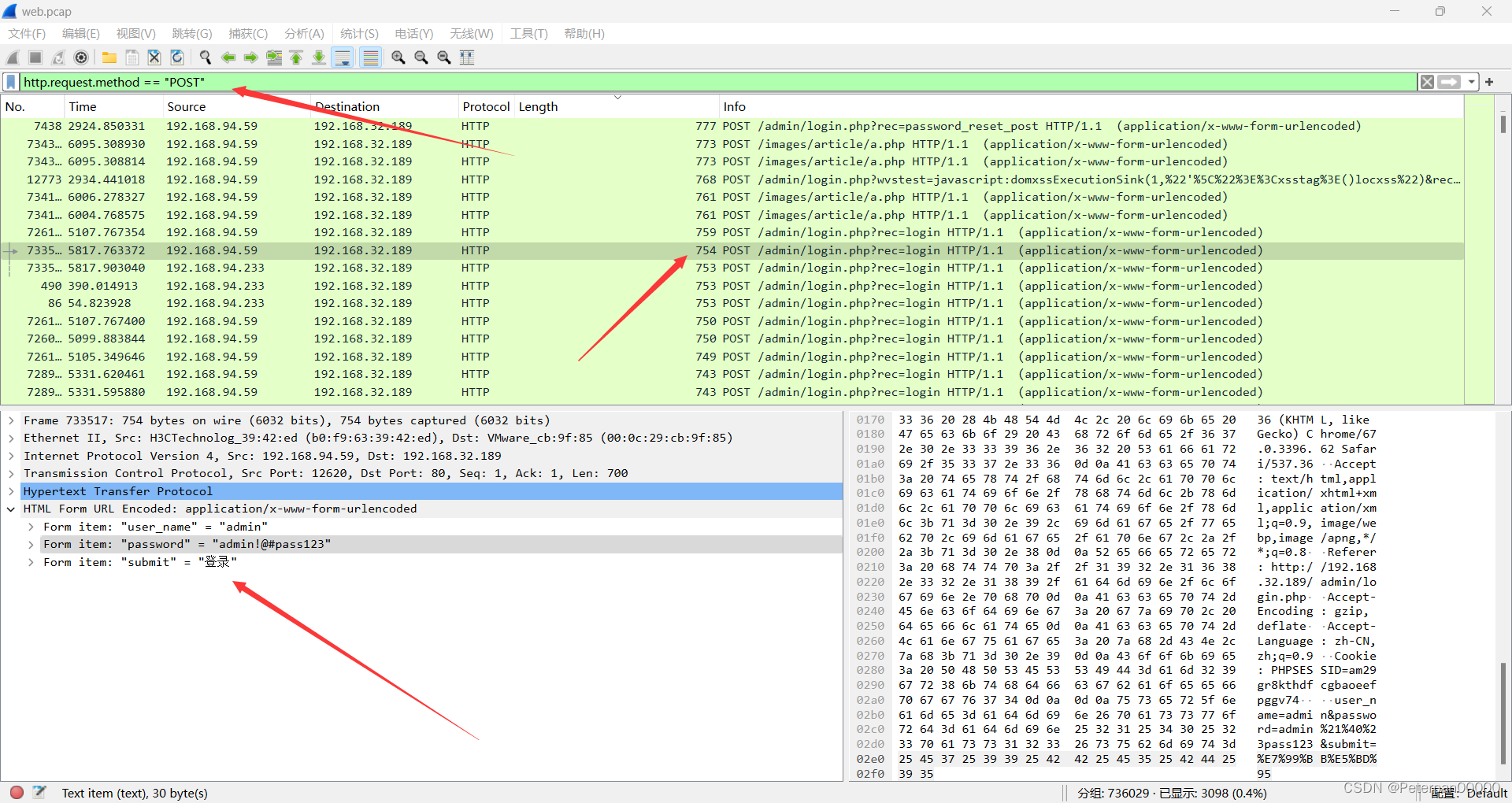Expand Form item "submit" node
Viewport: 1512px width, 803px height.
coord(31,562)
